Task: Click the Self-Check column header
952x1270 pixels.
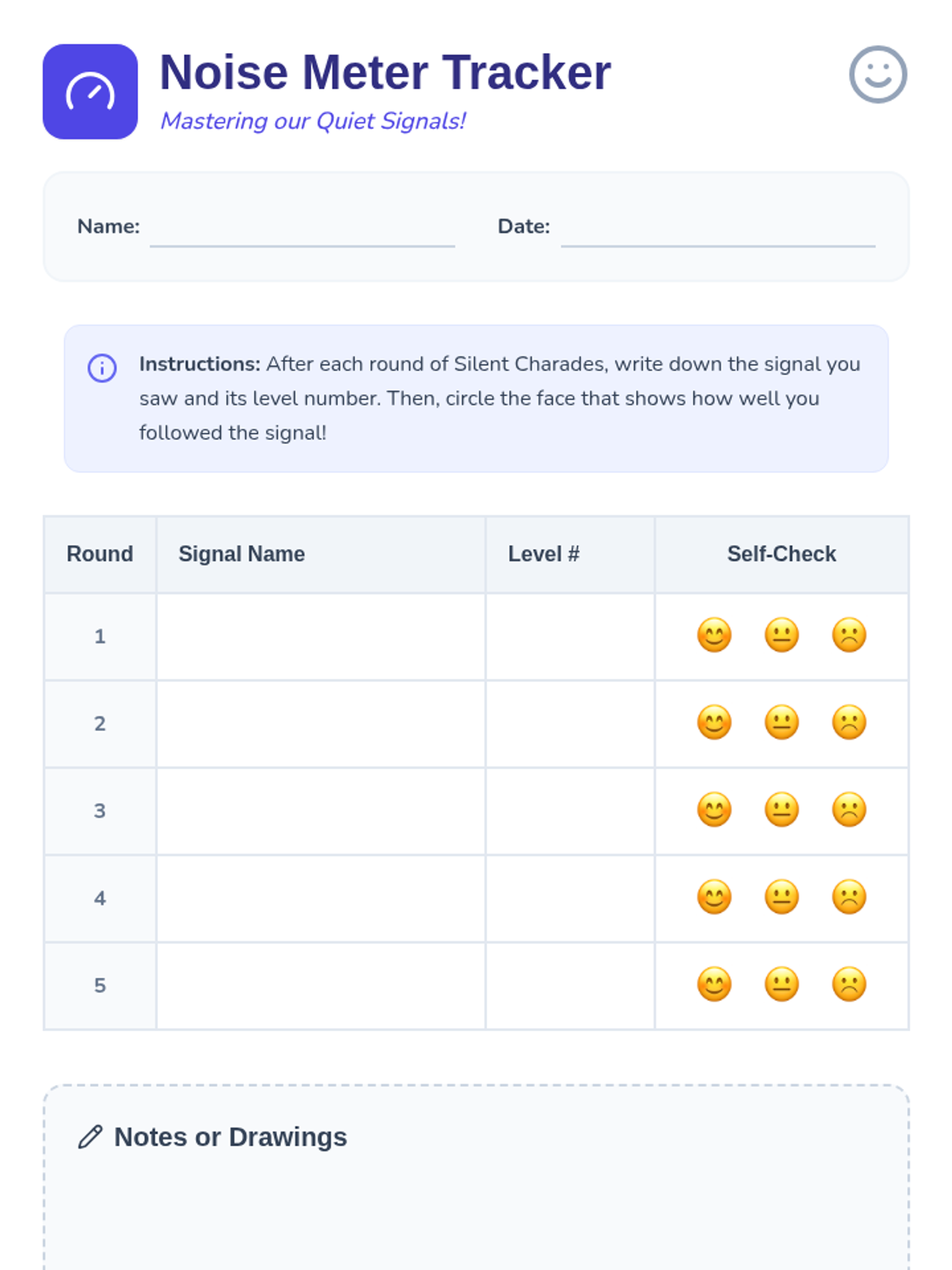Action: [781, 554]
